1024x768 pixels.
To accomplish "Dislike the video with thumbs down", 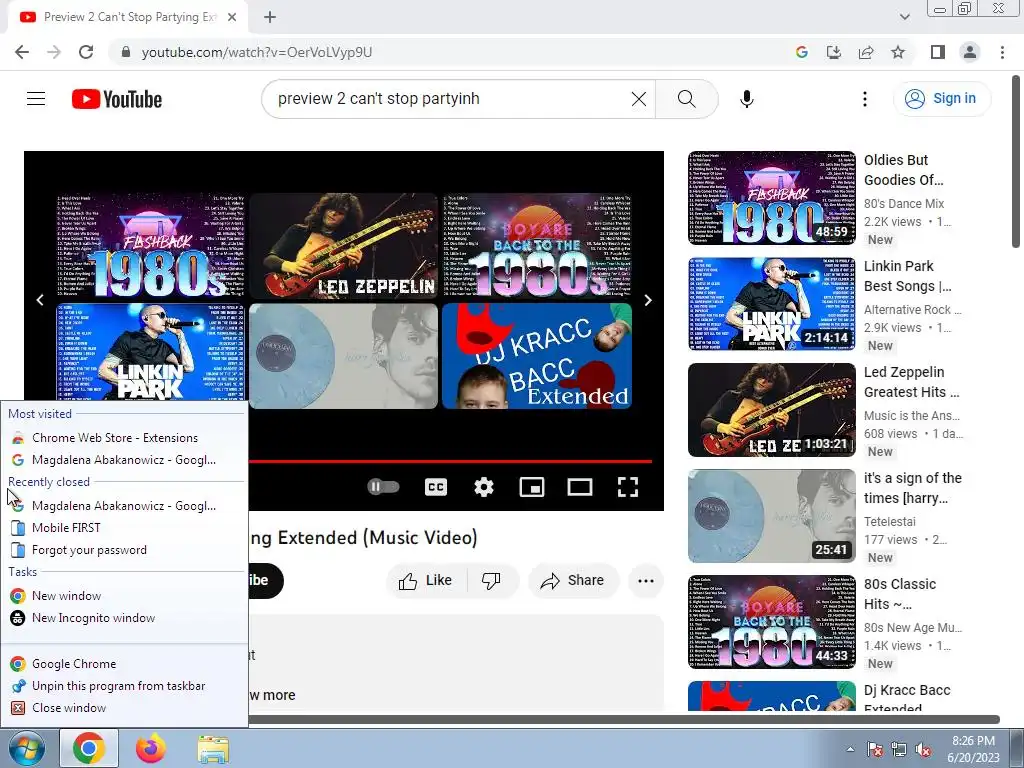I will (491, 581).
